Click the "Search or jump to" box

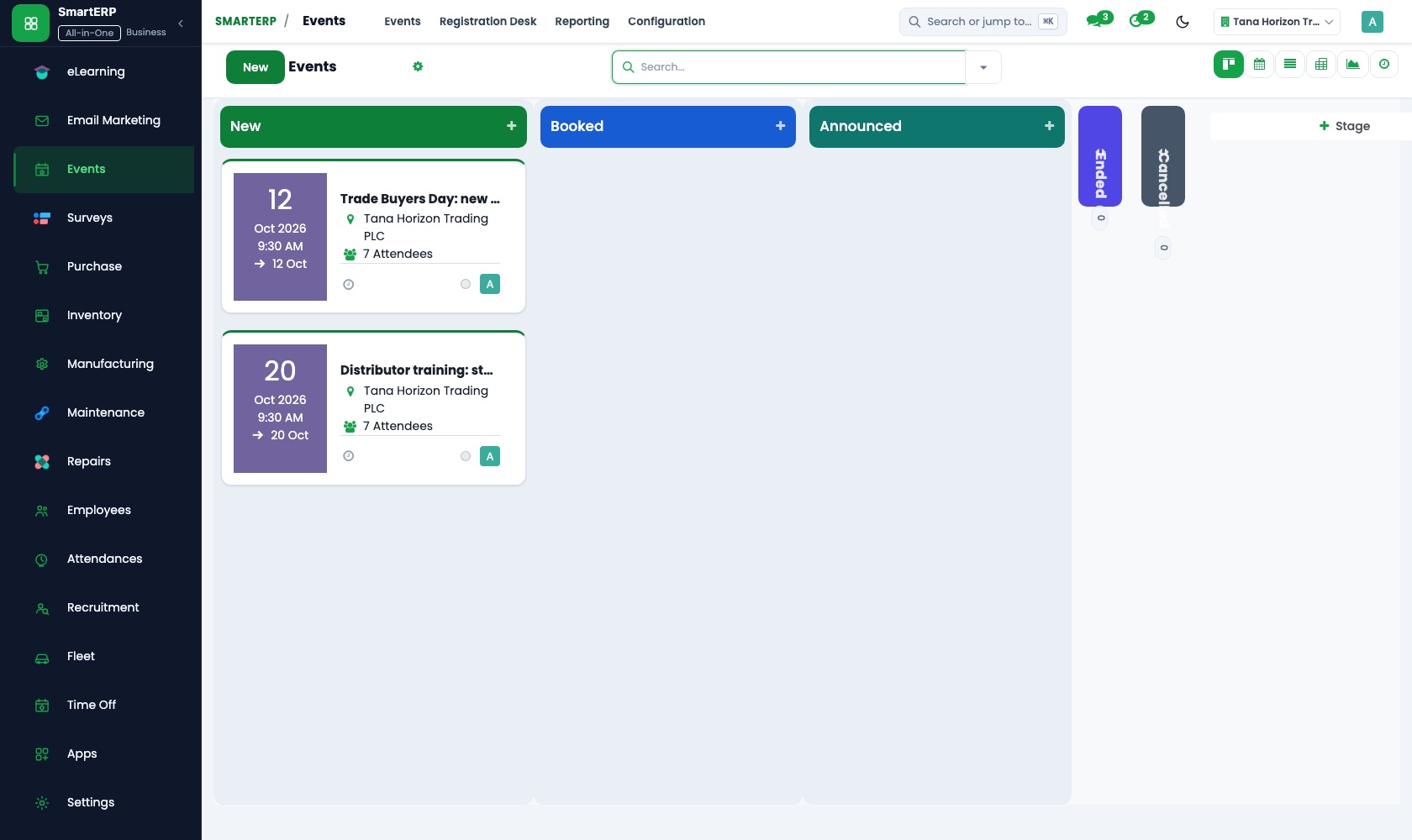[x=983, y=22]
